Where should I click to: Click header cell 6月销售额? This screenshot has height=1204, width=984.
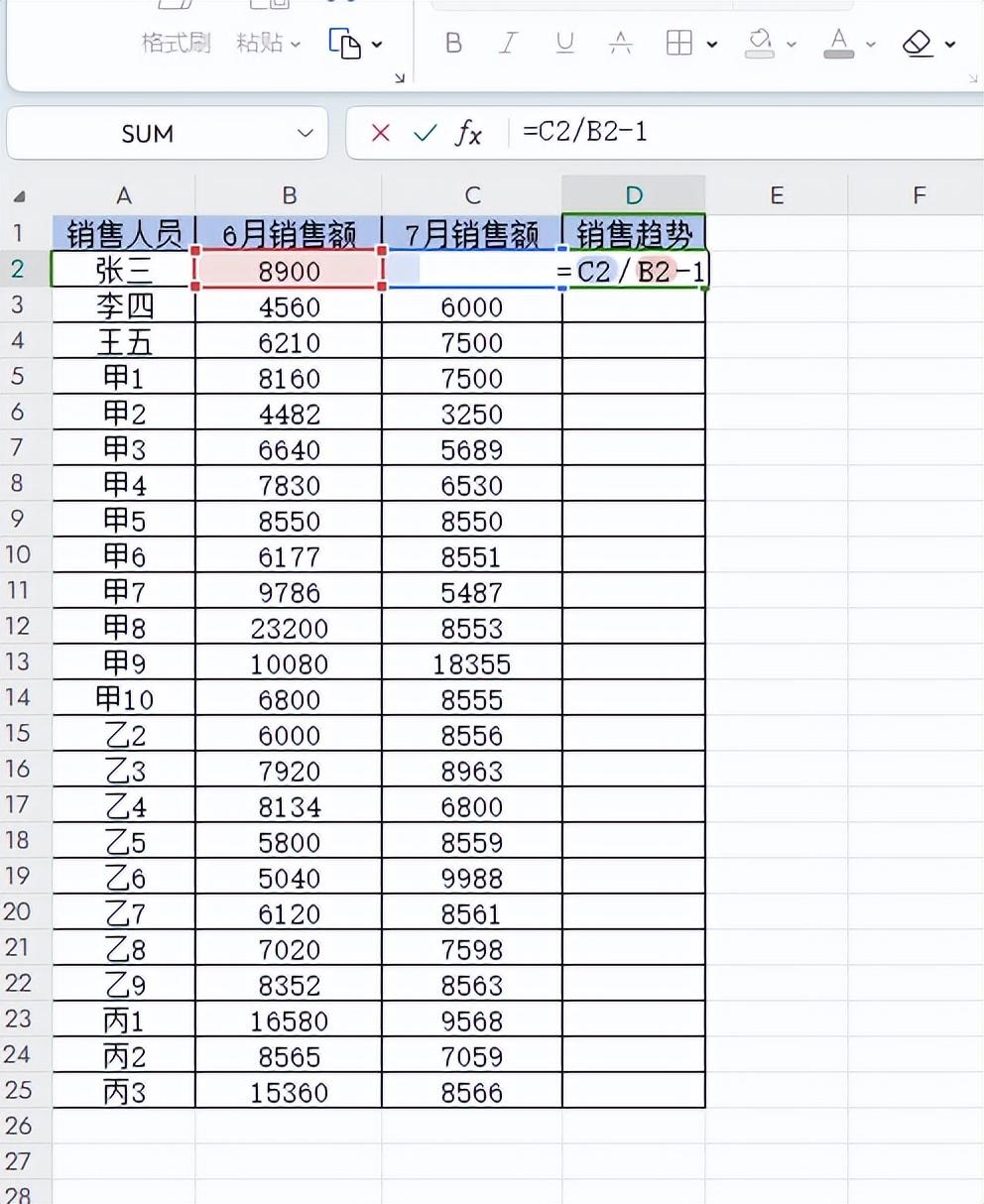(289, 234)
